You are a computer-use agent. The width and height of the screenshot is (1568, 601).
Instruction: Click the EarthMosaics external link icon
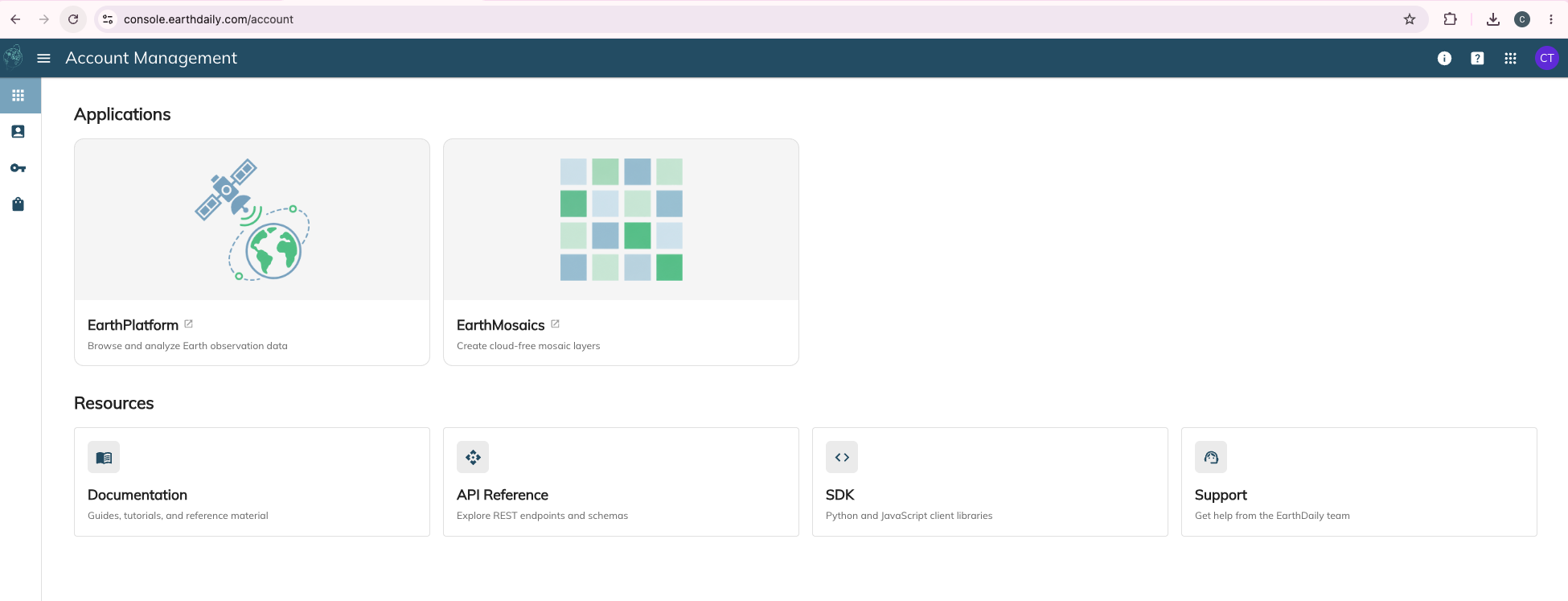[x=555, y=324]
